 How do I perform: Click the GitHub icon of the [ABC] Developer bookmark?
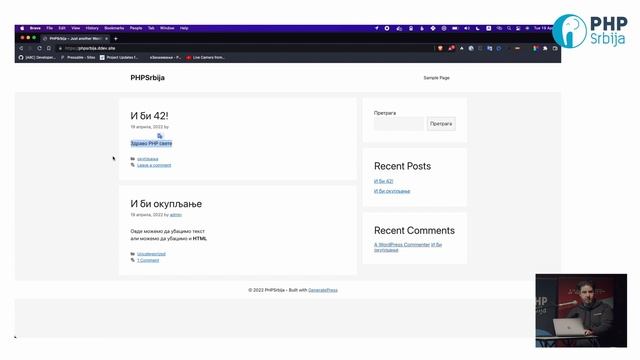pyautogui.click(x=21, y=58)
